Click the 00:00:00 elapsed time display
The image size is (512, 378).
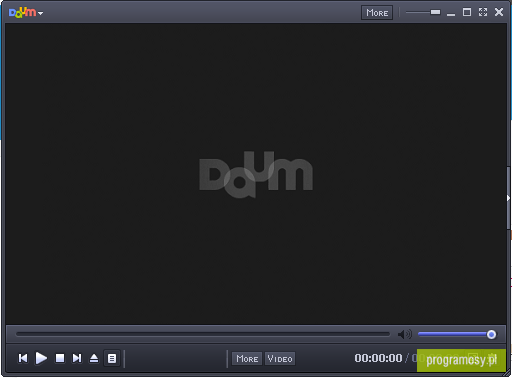[x=378, y=358]
